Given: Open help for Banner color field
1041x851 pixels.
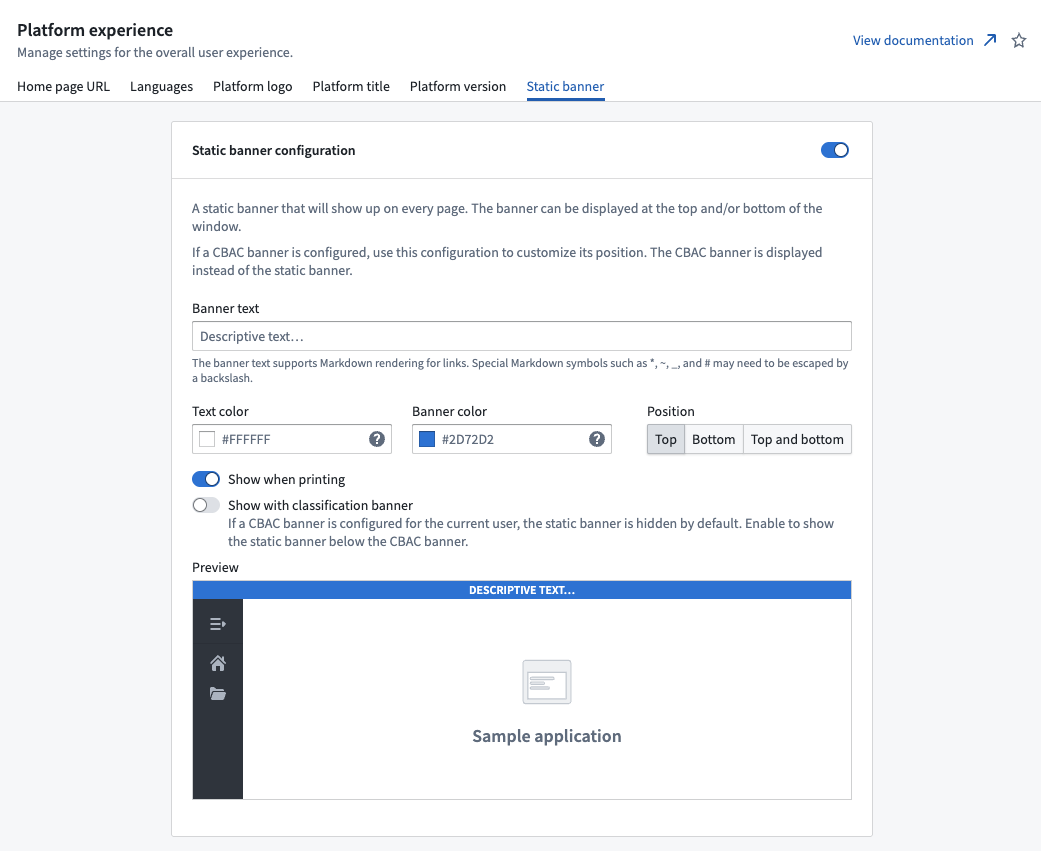Looking at the screenshot, I should pyautogui.click(x=596, y=439).
